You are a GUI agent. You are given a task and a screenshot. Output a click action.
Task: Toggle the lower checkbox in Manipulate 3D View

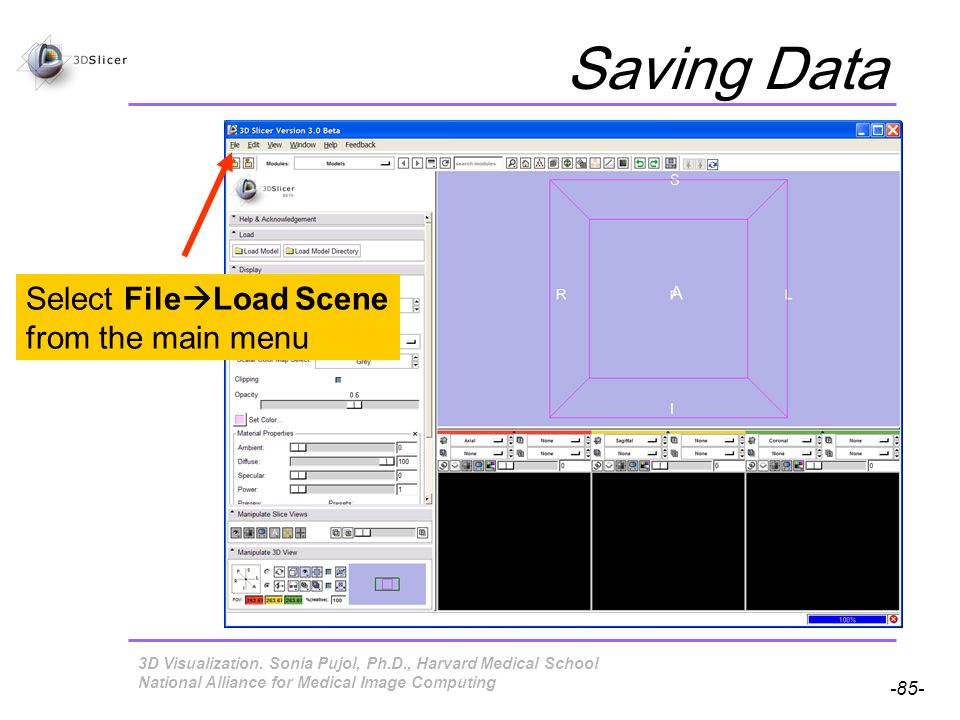coord(328,585)
